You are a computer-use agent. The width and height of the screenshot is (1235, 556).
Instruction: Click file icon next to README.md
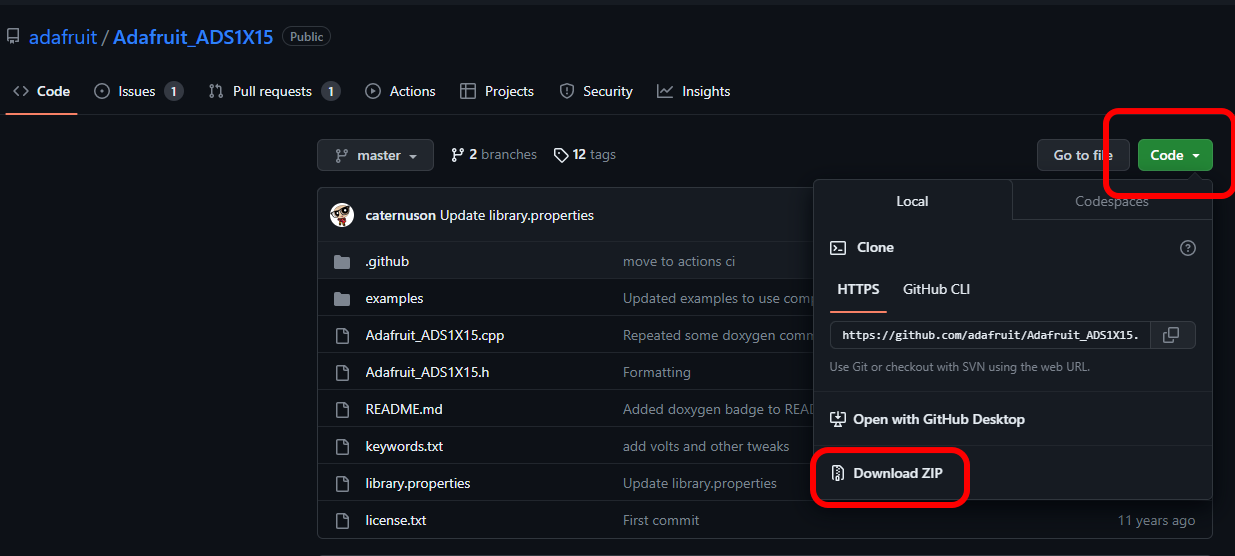[x=342, y=409]
